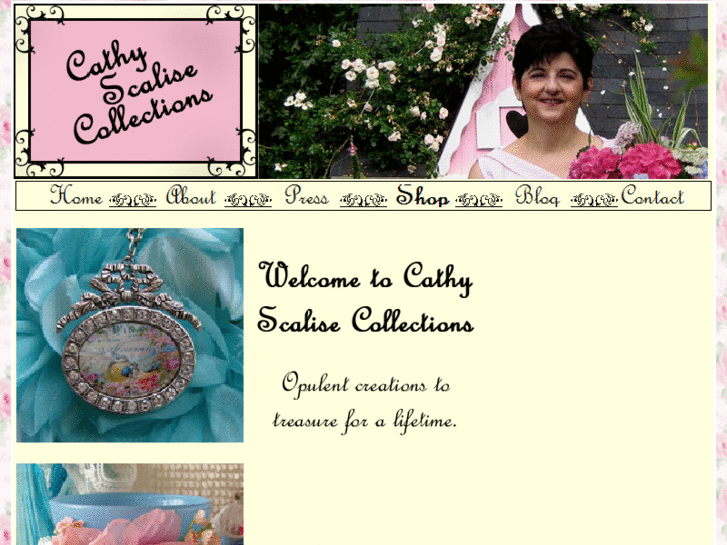Go to the Contact page

coord(652,195)
